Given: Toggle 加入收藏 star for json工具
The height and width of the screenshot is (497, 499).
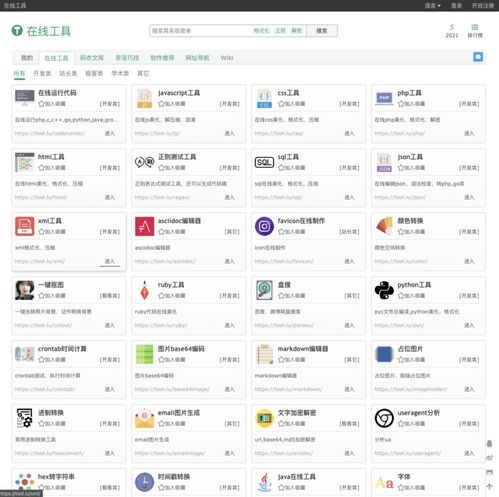Looking at the screenshot, I should (401, 168).
